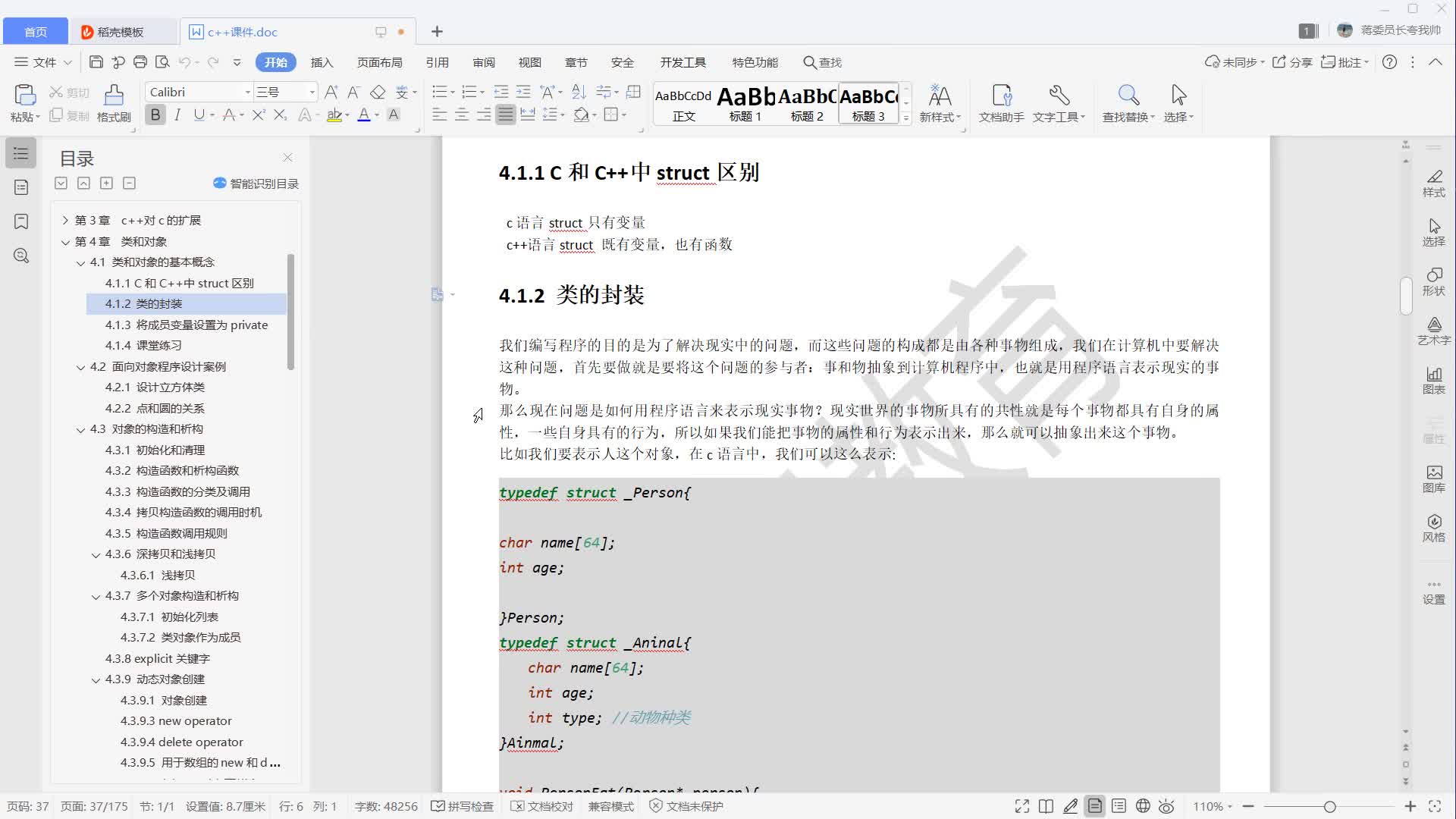Click the Print icon in quick toolbar
The height and width of the screenshot is (819, 1456).
140,62
